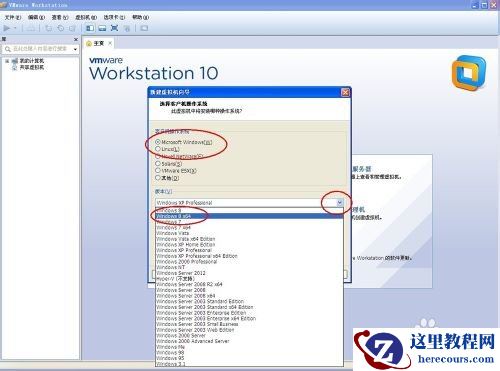Close the 主页 home tab
500x371 pixels.
(x=110, y=43)
